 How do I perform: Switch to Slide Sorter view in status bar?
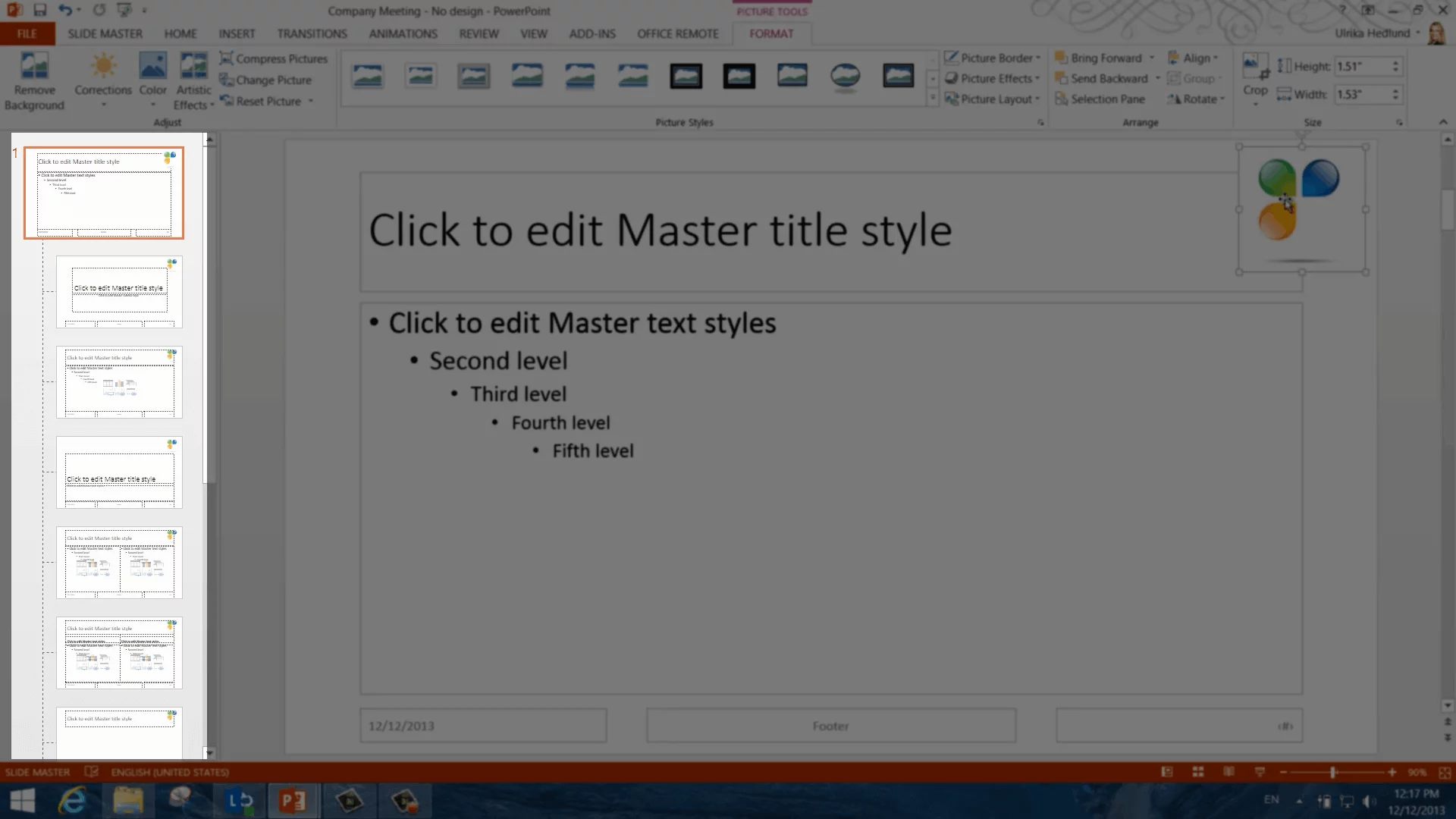pyautogui.click(x=1198, y=772)
